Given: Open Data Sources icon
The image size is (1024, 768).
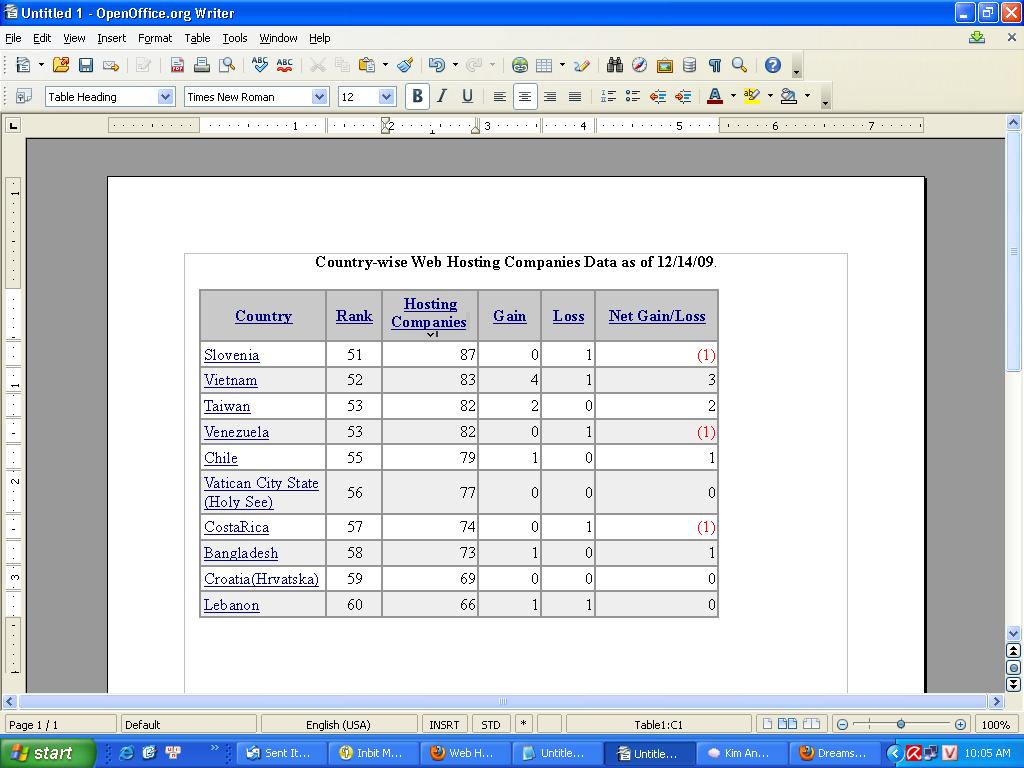Looking at the screenshot, I should coord(689,65).
